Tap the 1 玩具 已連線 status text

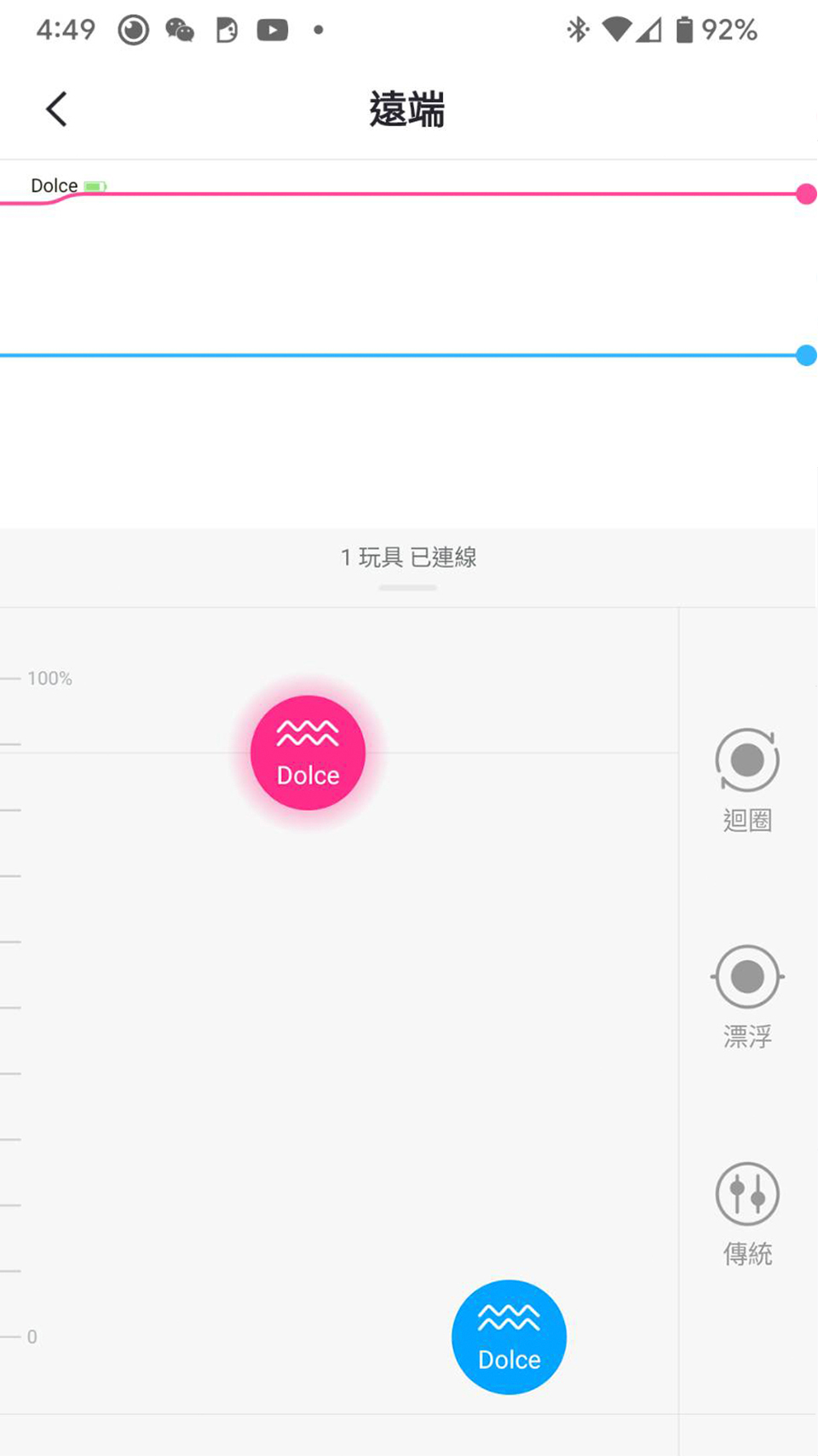point(408,558)
